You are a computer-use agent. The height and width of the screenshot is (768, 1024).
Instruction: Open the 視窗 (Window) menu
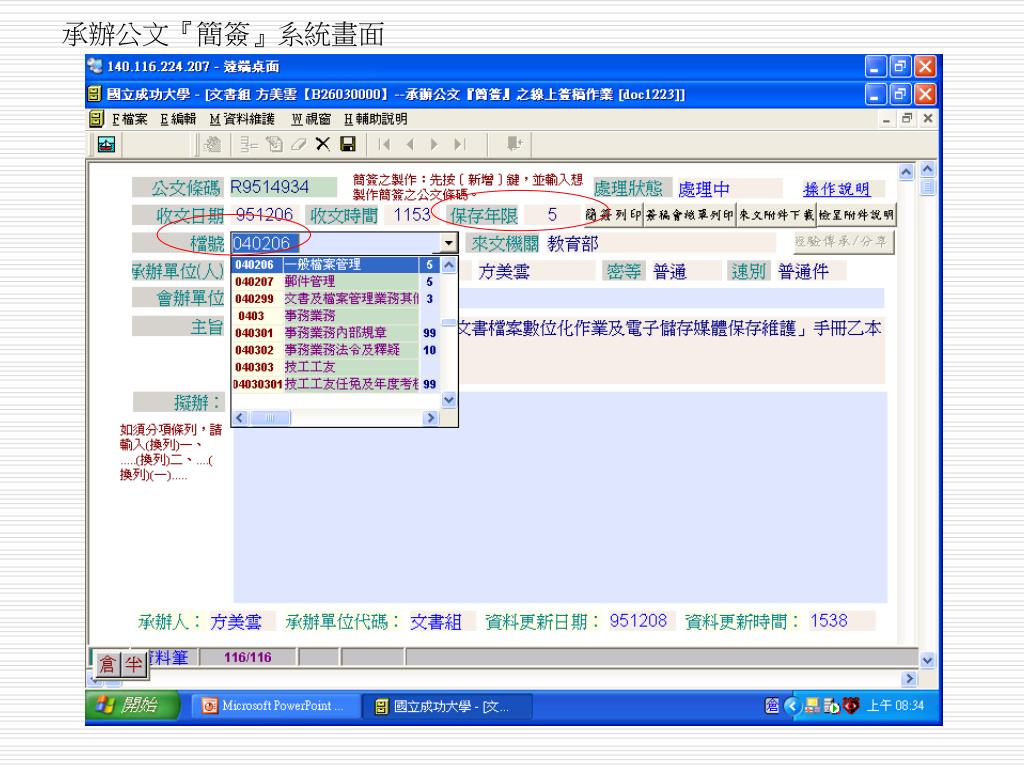[311, 119]
